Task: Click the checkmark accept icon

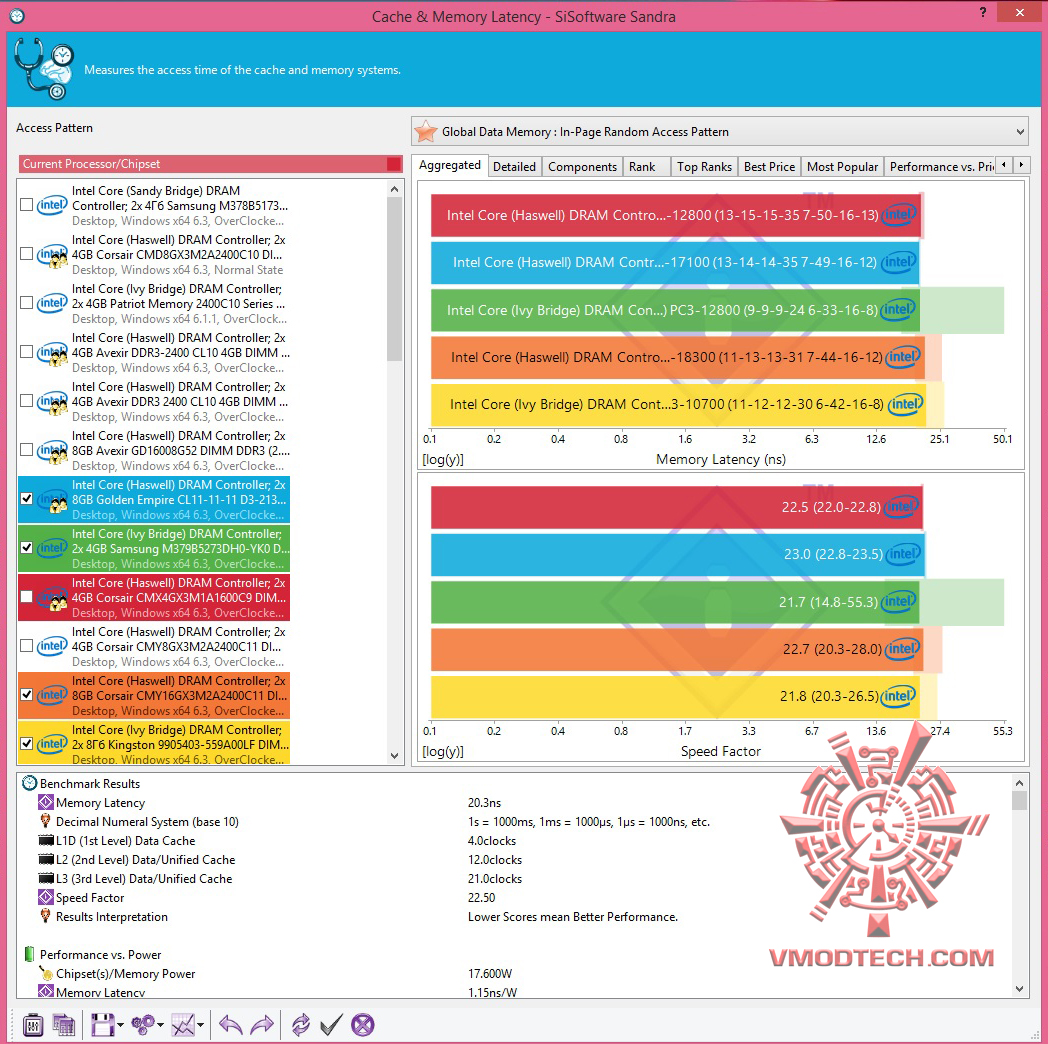Action: [332, 1025]
